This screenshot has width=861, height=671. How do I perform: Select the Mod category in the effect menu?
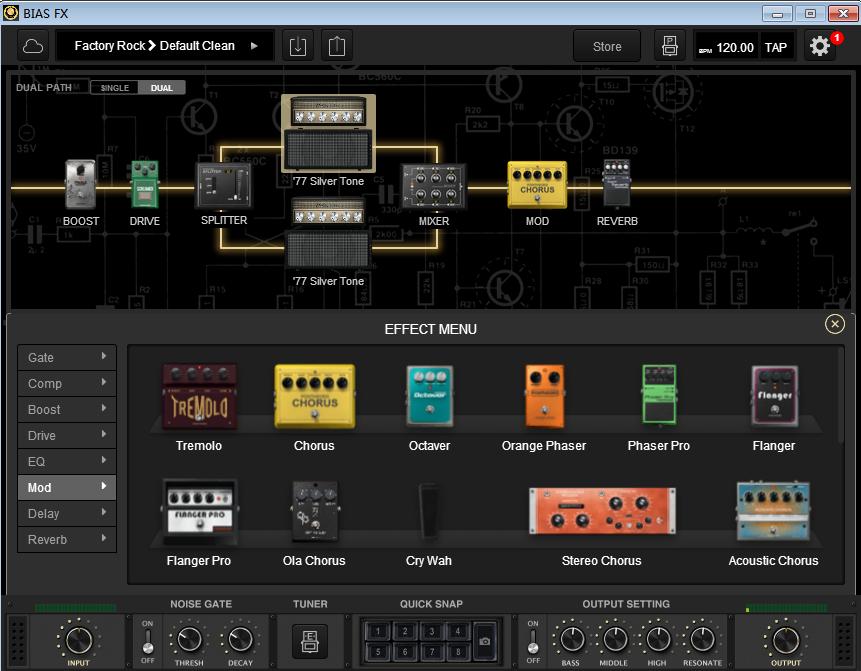pos(66,487)
